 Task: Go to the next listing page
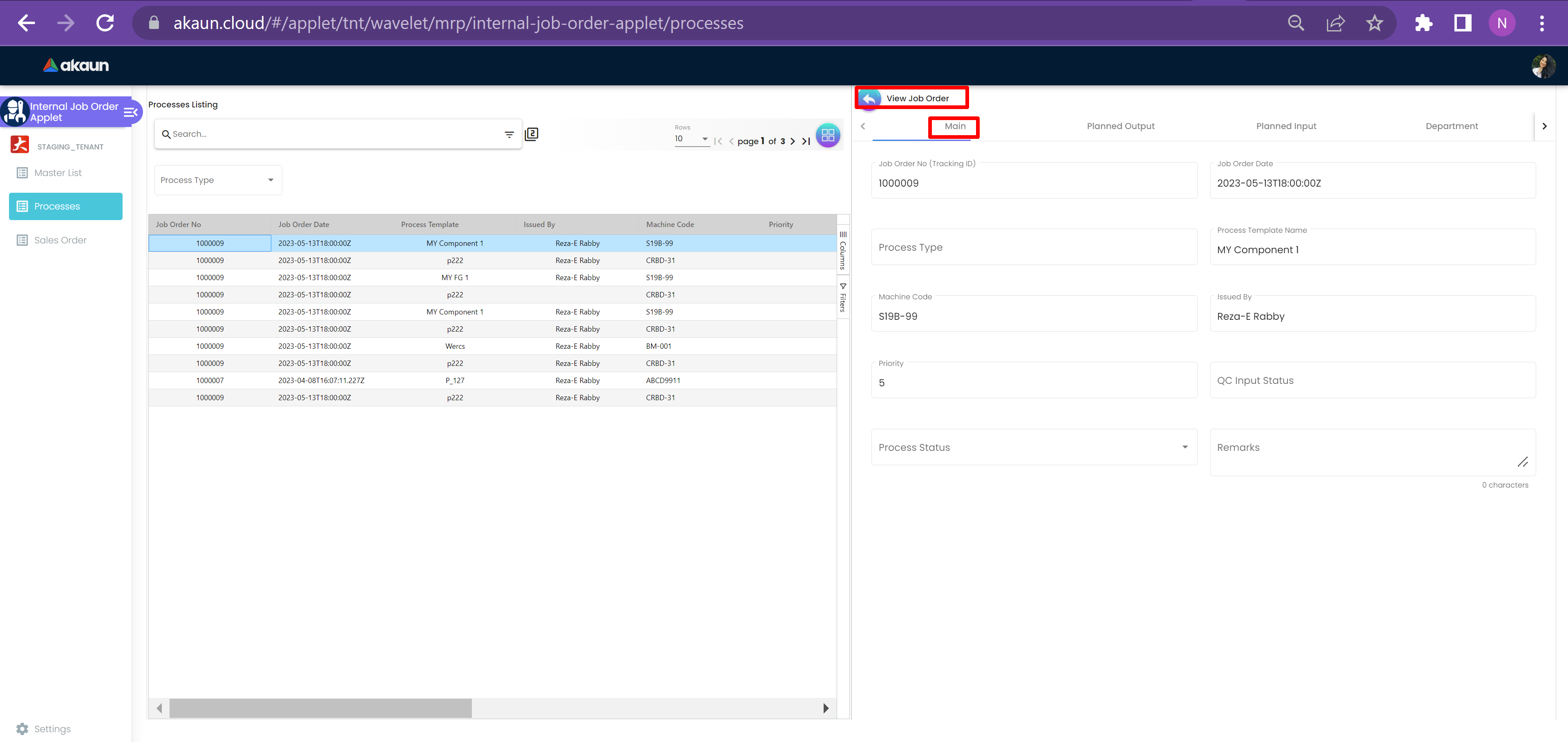[x=793, y=141]
